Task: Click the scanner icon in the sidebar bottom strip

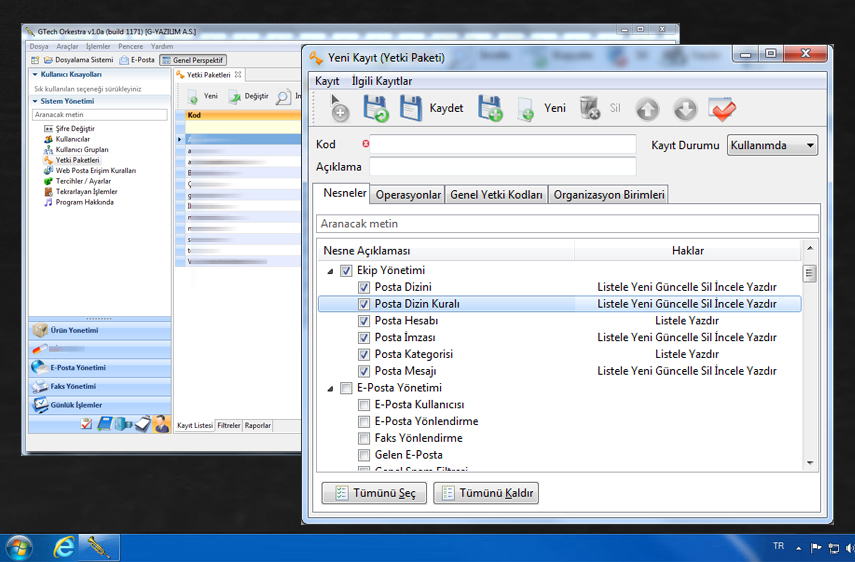Action: [142, 424]
